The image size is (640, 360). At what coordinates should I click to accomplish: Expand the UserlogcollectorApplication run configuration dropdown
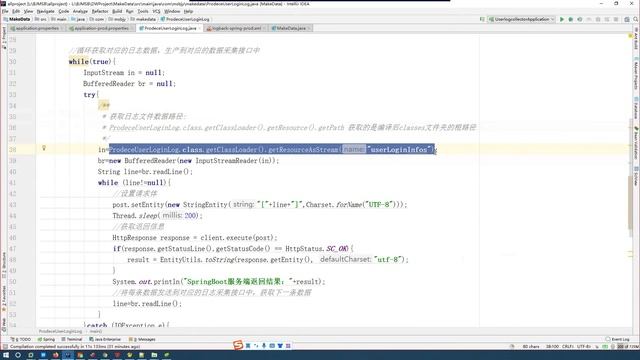click(521, 19)
